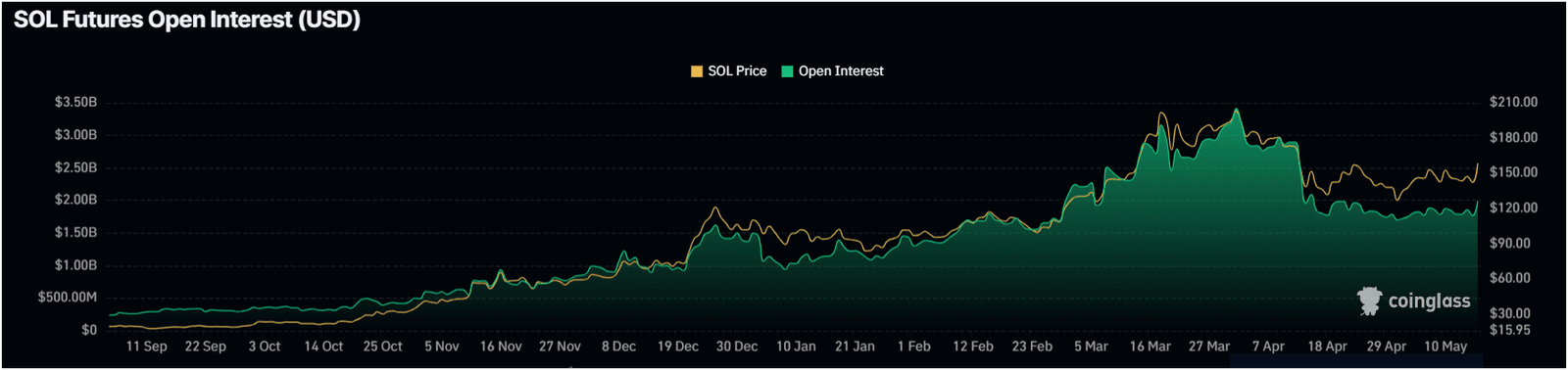The image size is (1568, 370).
Task: Click the $120.00 price axis label
Action: click(1513, 208)
